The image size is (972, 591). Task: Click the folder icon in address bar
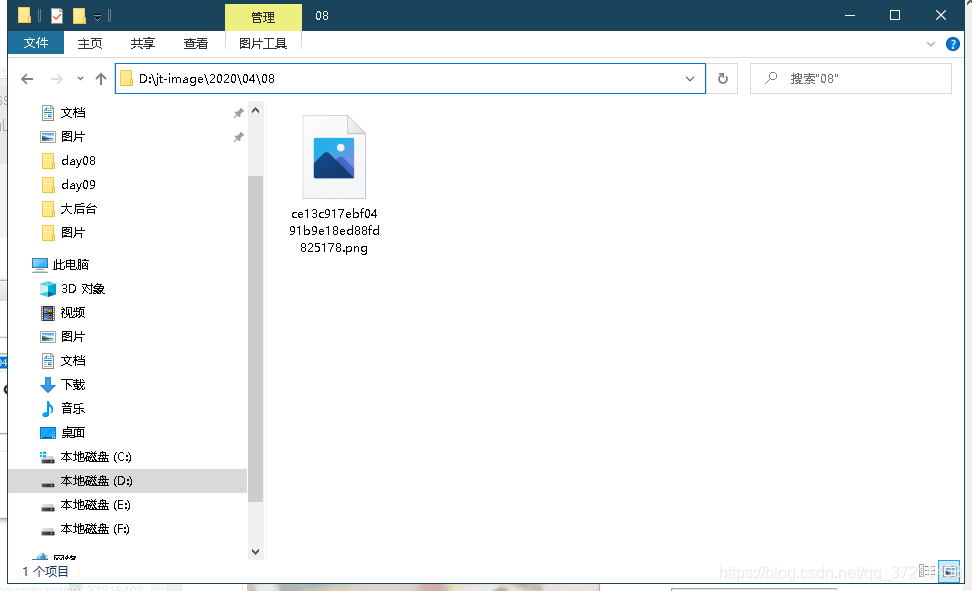click(x=126, y=79)
